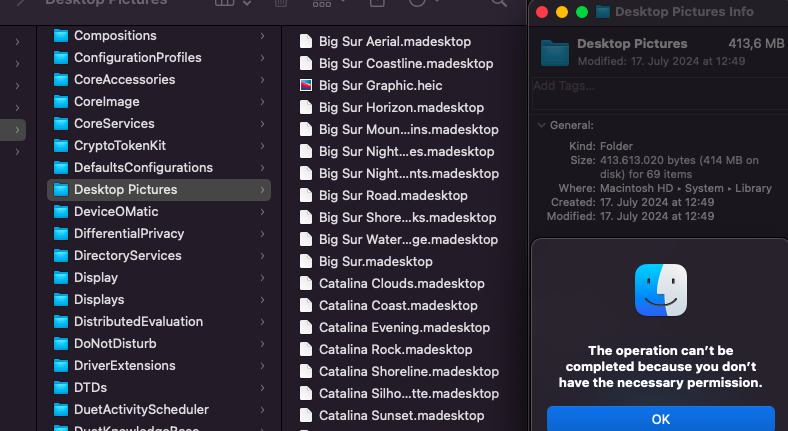
Task: Click the Big Sur Graphic.heic image icon
Action: (x=306, y=85)
